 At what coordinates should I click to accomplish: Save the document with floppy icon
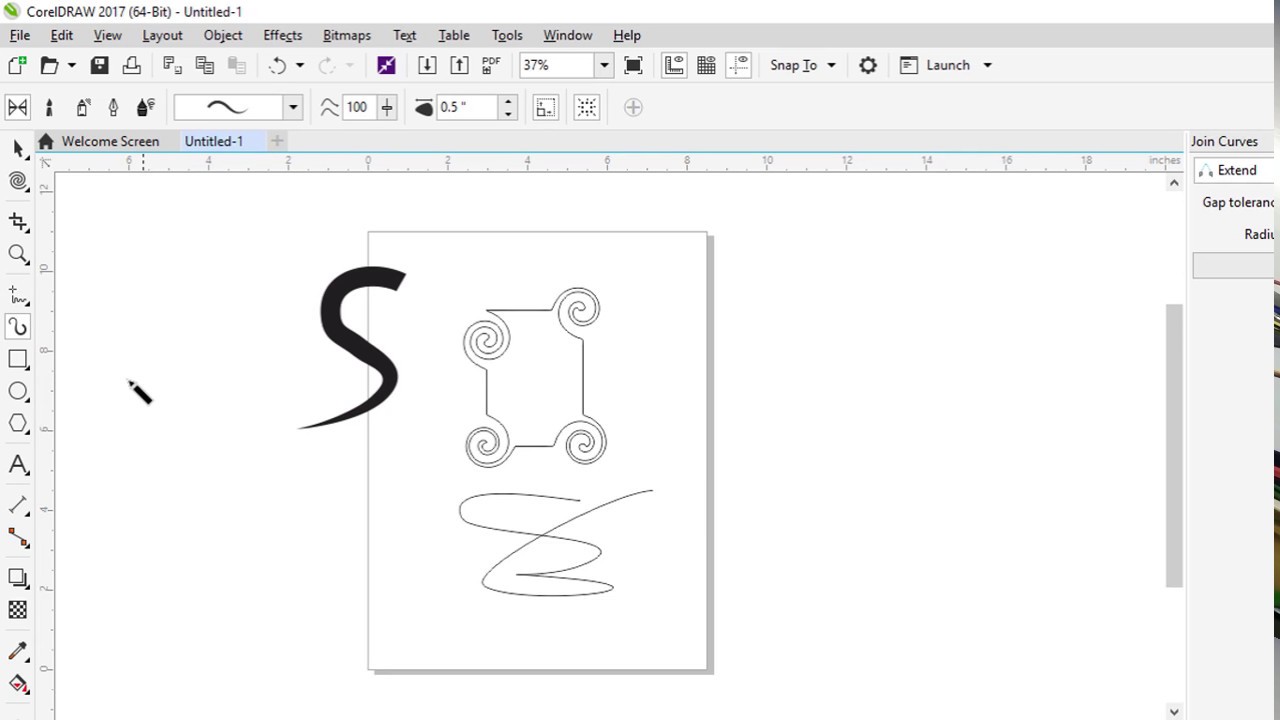pos(99,65)
